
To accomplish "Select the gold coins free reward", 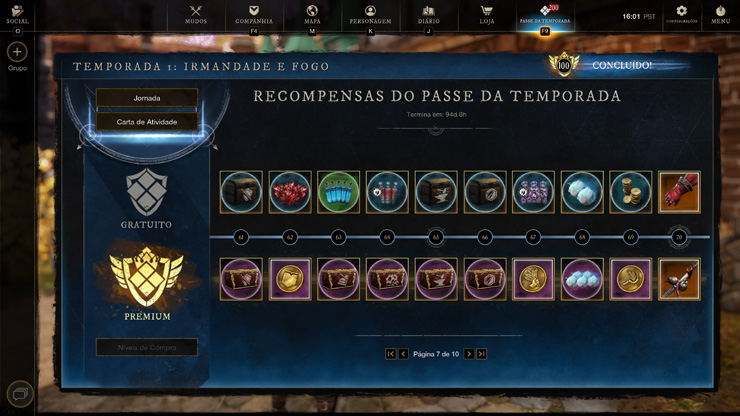I will 631,192.
